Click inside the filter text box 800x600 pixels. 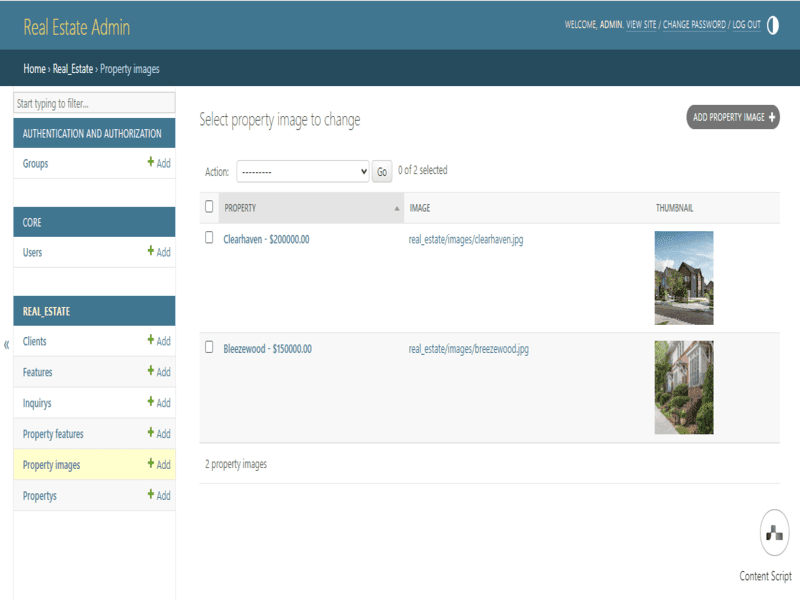tap(90, 102)
